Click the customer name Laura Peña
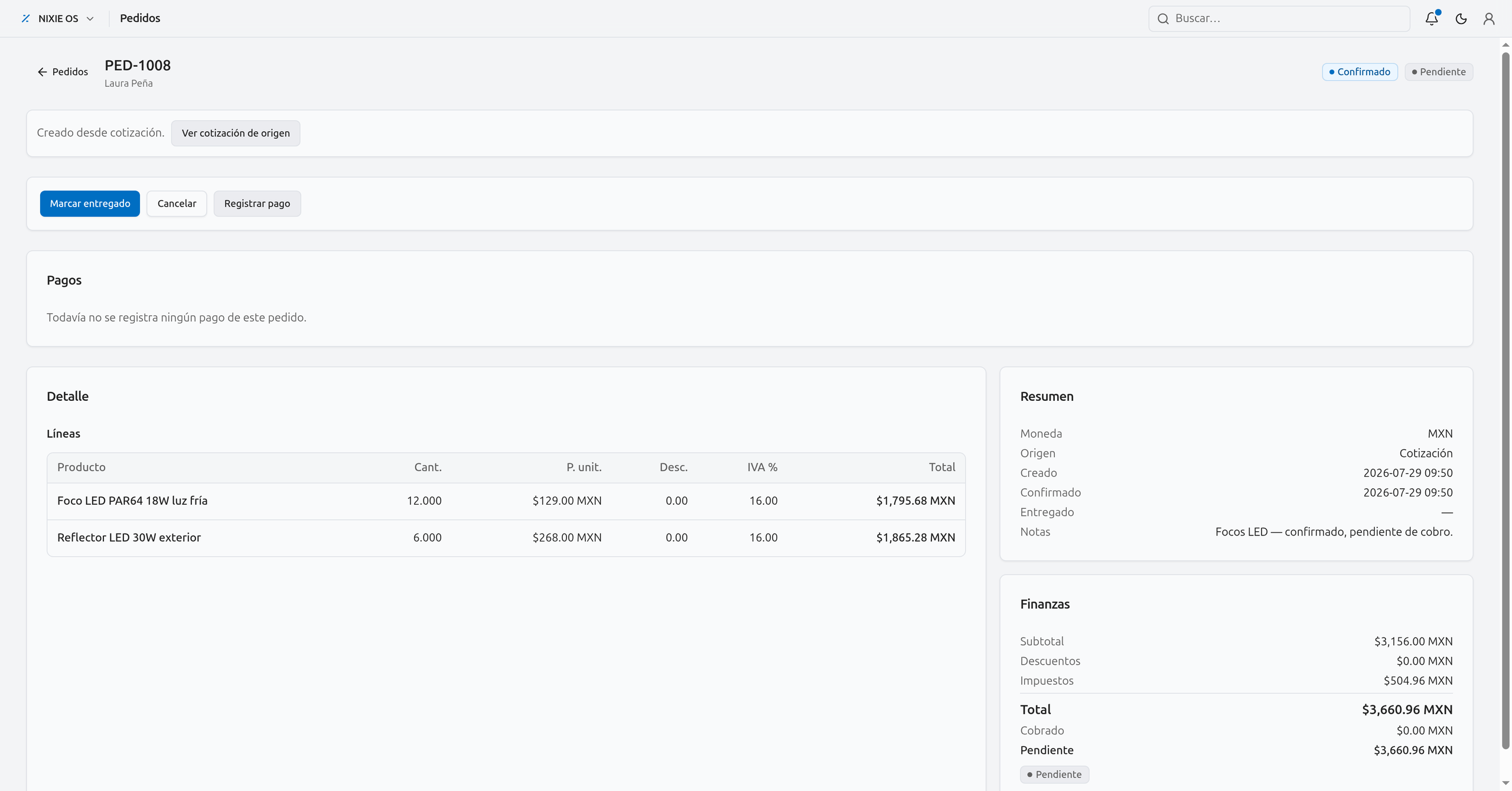Screen dimensions: 1512x791 (129, 83)
